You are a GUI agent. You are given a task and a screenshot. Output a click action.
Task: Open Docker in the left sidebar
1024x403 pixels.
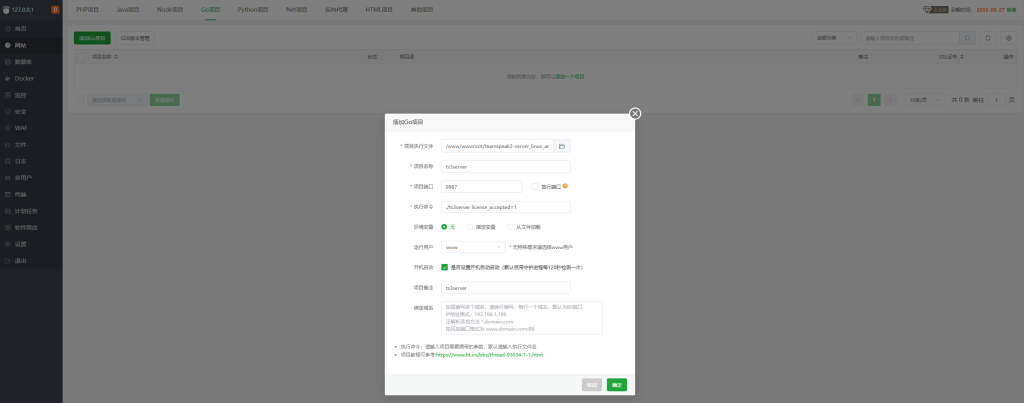click(x=24, y=77)
